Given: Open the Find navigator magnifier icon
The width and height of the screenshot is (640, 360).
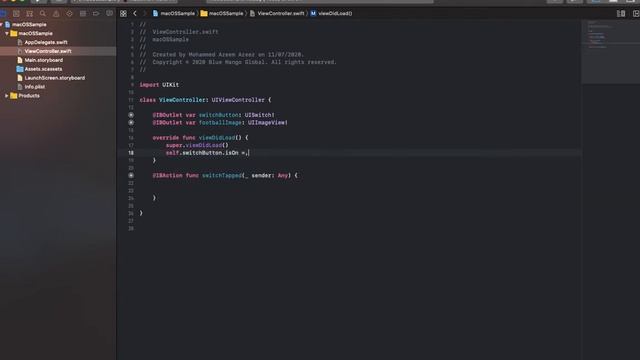Looking at the screenshot, I should [x=43, y=13].
